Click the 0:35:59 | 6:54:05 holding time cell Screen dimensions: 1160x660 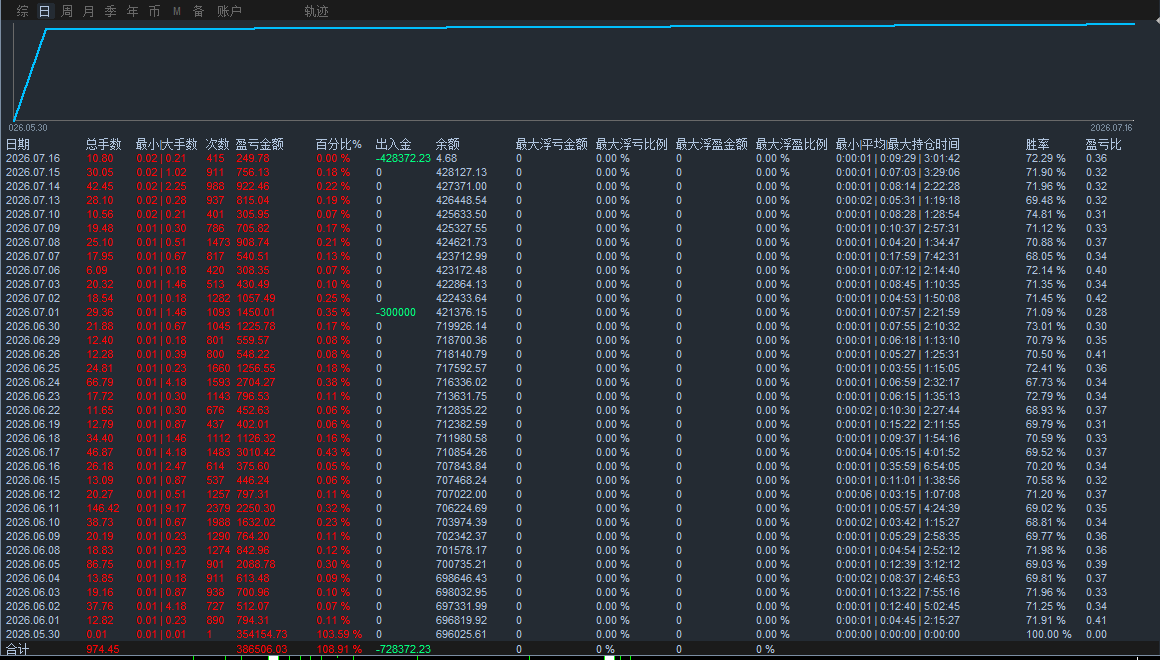tap(897, 466)
